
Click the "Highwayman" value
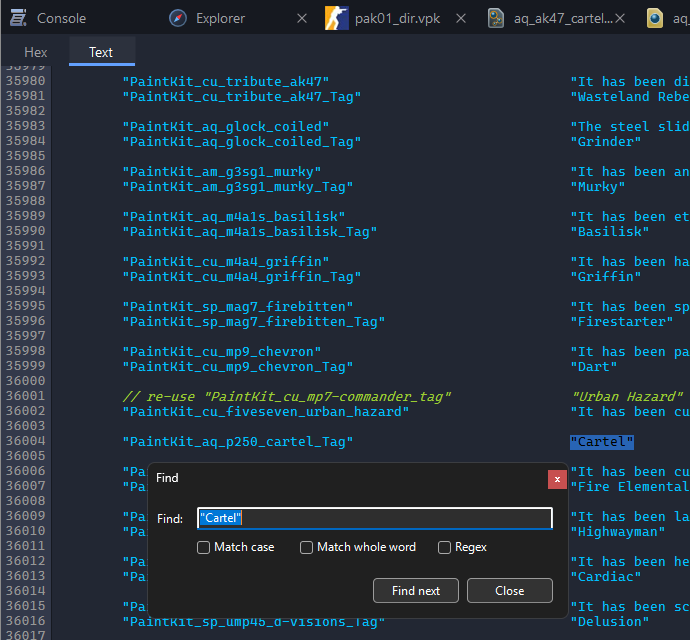(x=617, y=531)
